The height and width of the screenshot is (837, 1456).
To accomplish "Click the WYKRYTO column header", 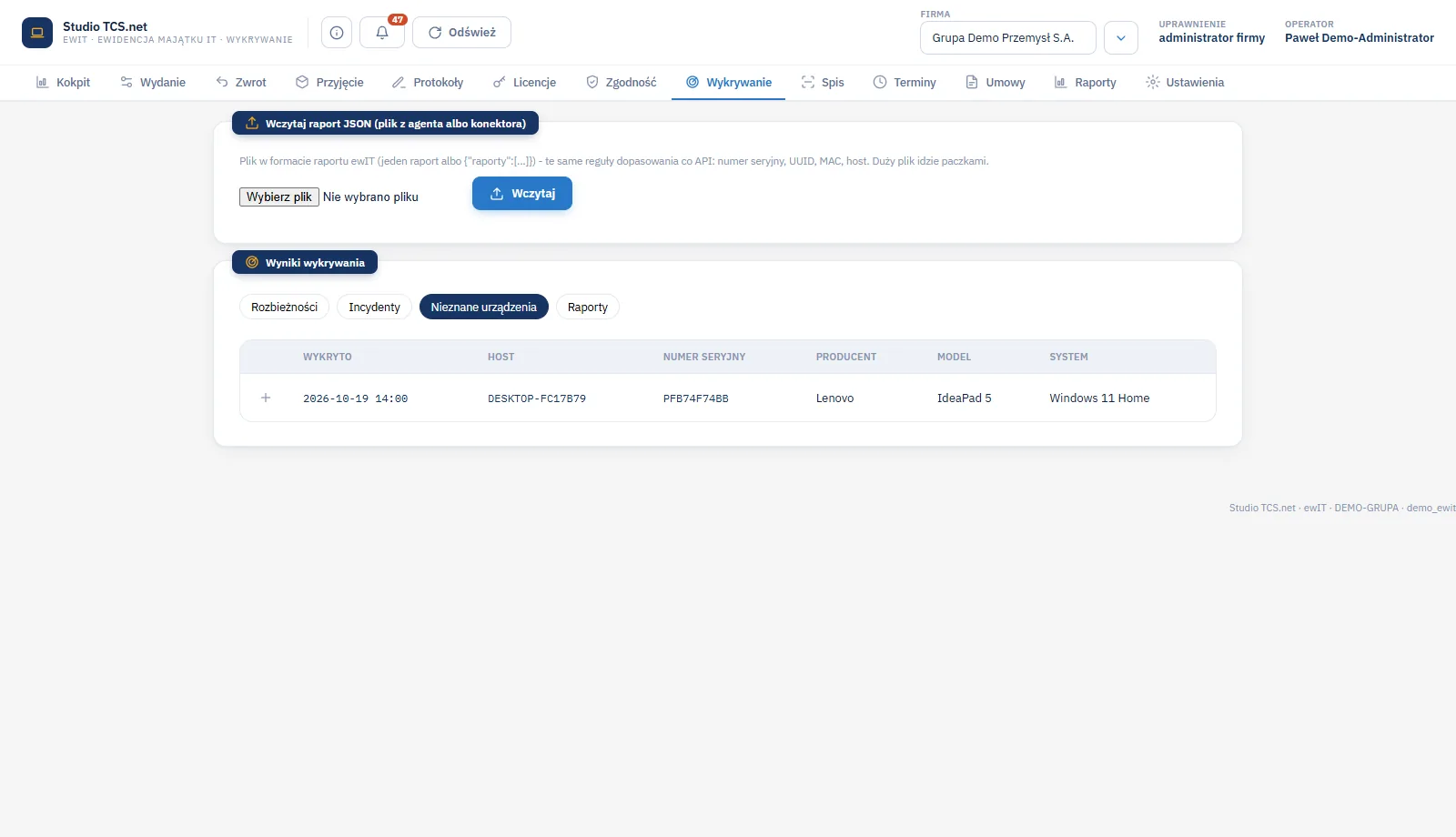I will (328, 358).
